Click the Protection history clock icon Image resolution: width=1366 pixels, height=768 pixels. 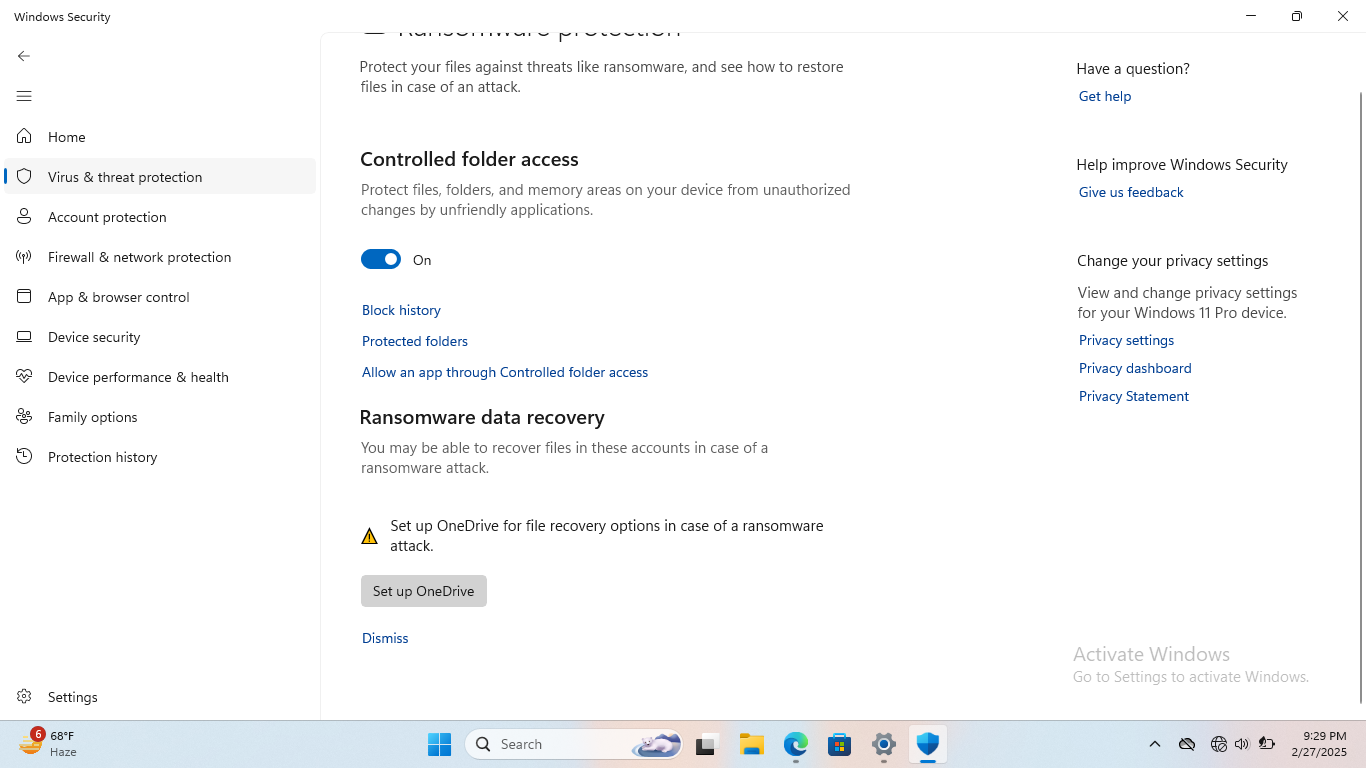tap(22, 456)
